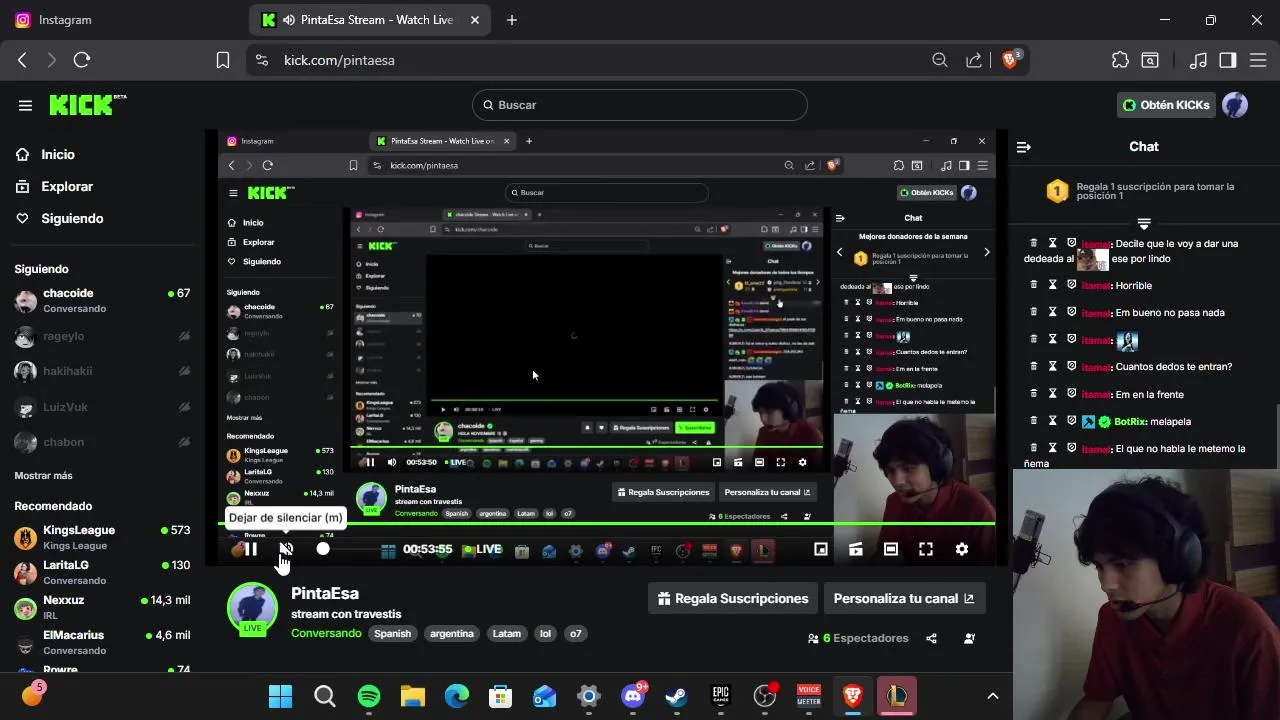
Task: Click the Obtén KICKs button
Action: 1165,105
